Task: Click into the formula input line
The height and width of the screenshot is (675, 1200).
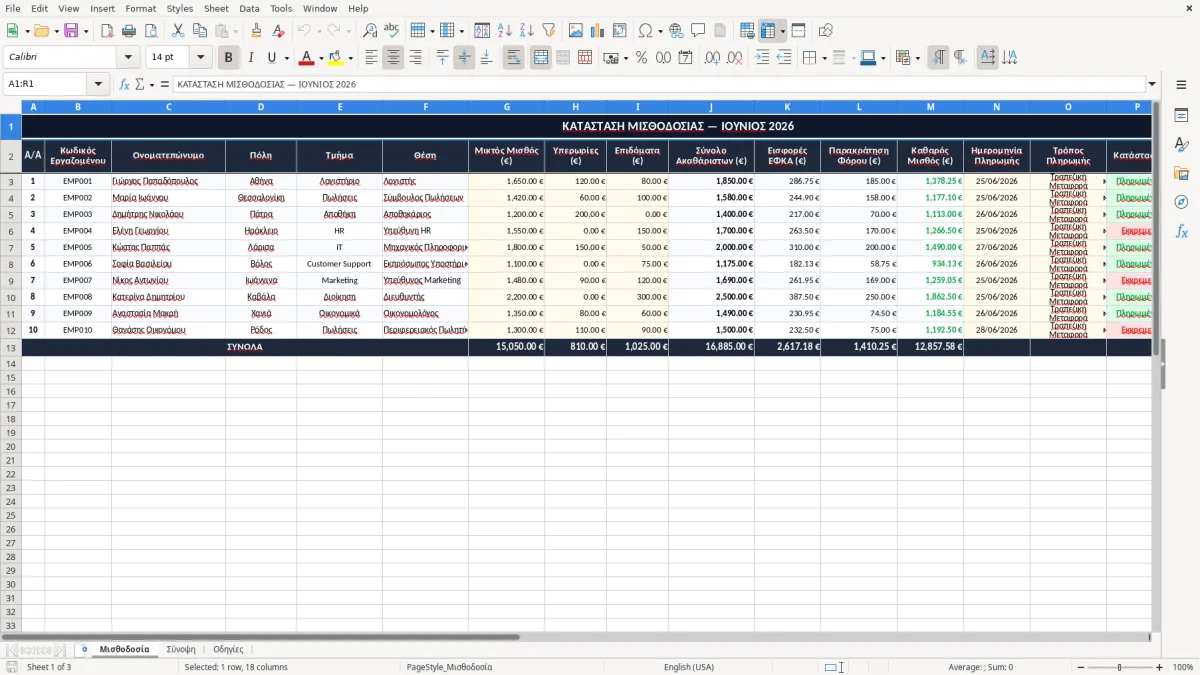Action: (658, 84)
